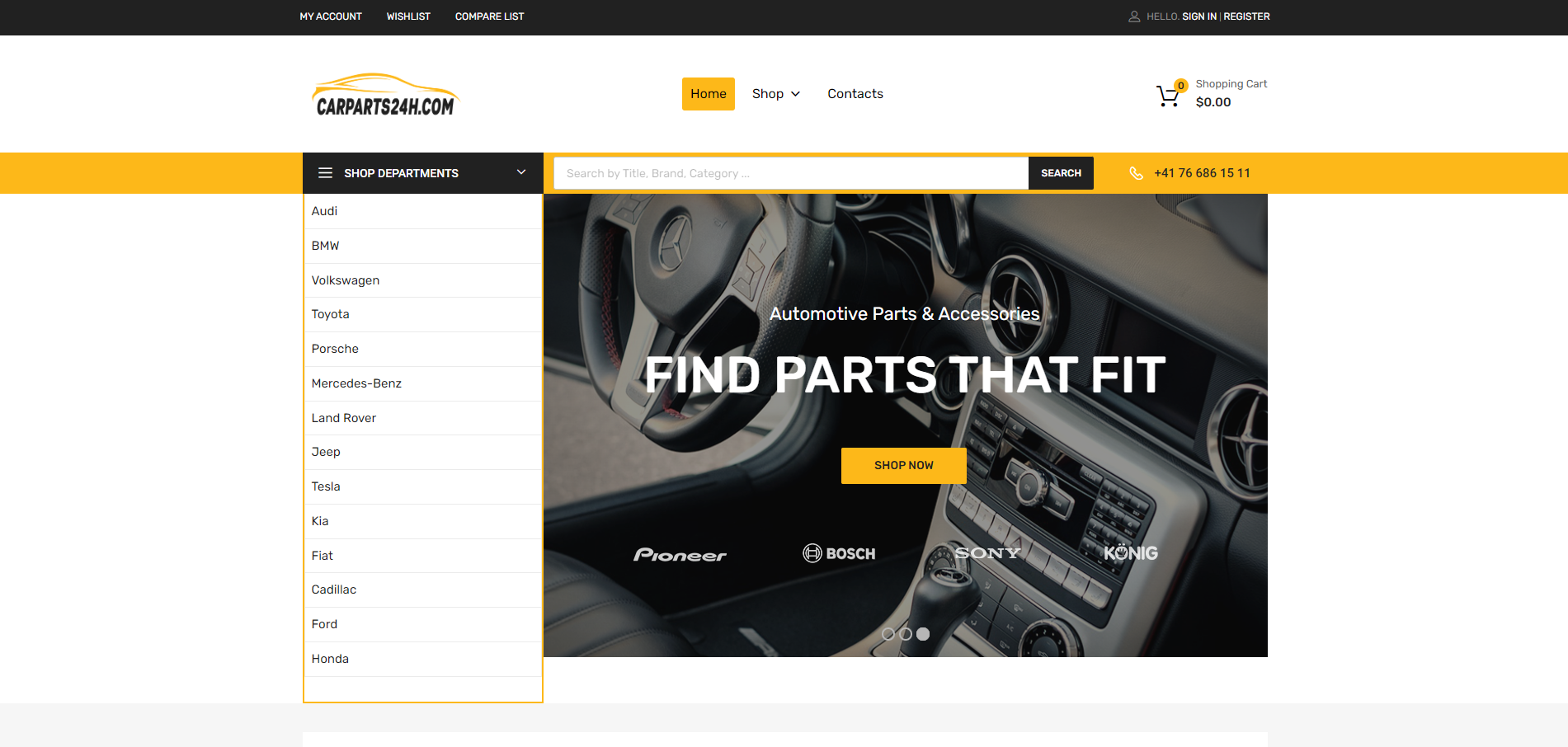Image resolution: width=1568 pixels, height=747 pixels.
Task: Select the Toyota department
Action: [422, 314]
